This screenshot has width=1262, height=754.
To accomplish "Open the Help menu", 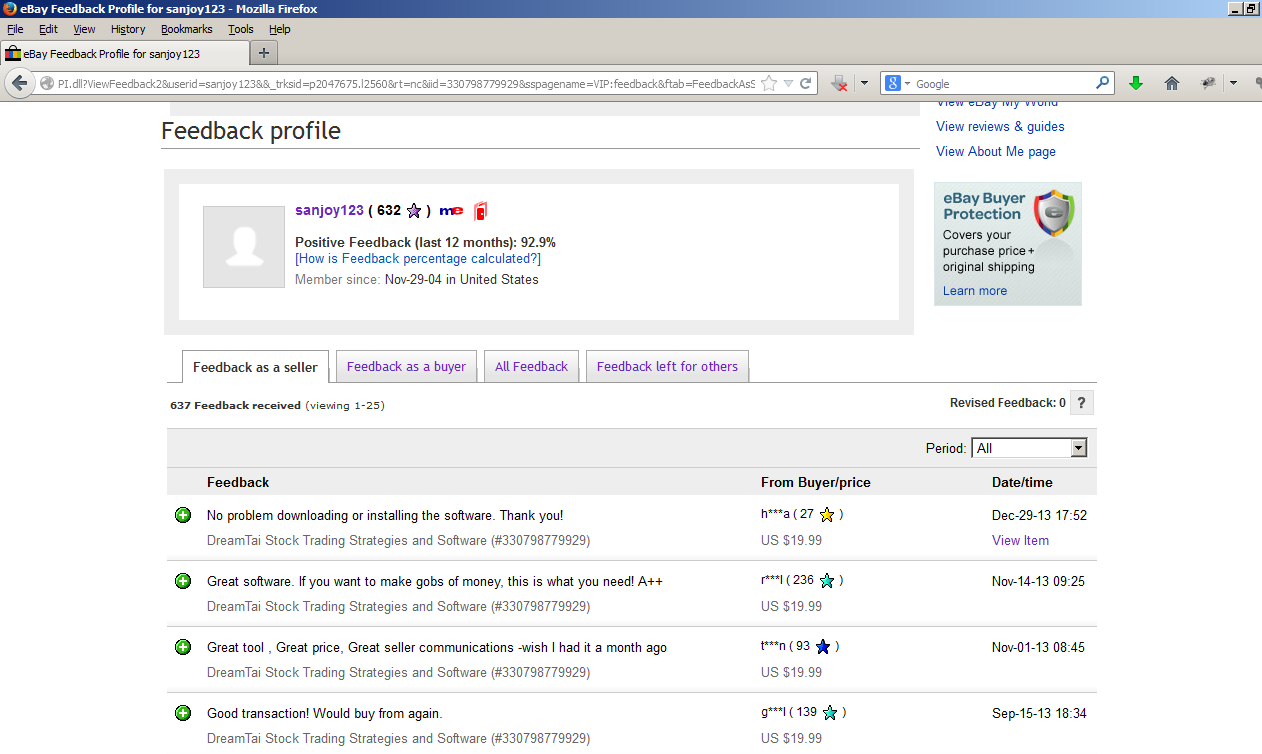I will [280, 30].
